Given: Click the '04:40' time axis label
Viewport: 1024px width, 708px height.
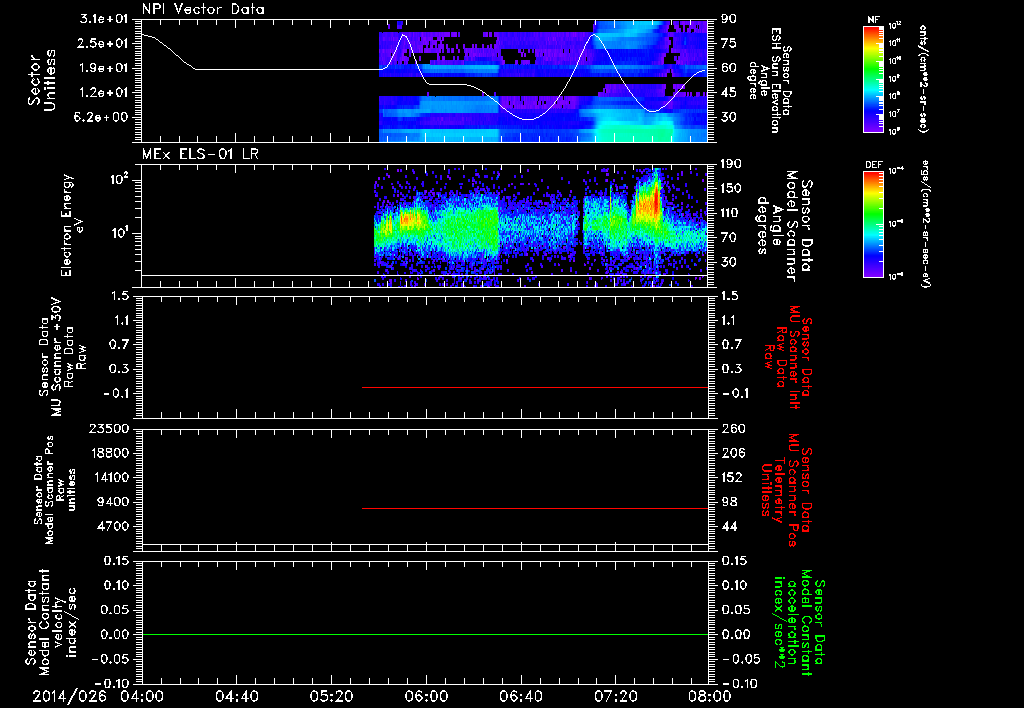Looking at the screenshot, I should pos(236,697).
